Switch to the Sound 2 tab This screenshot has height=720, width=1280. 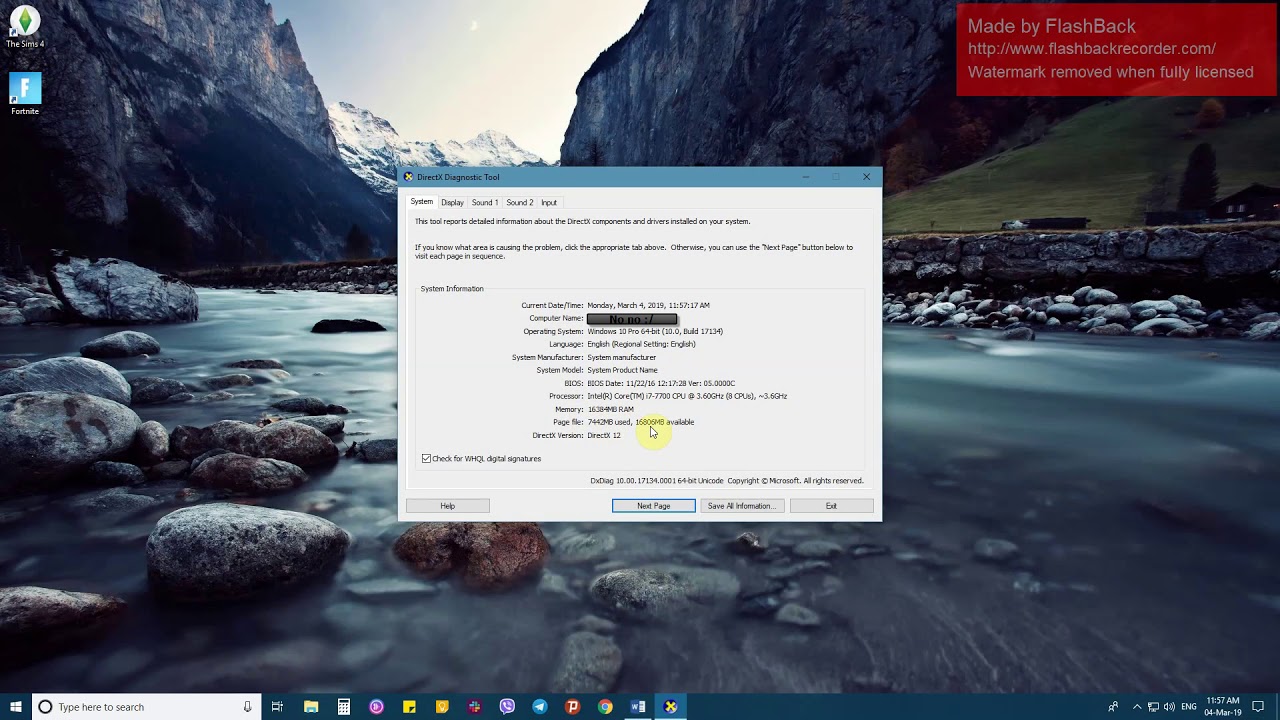(x=520, y=202)
